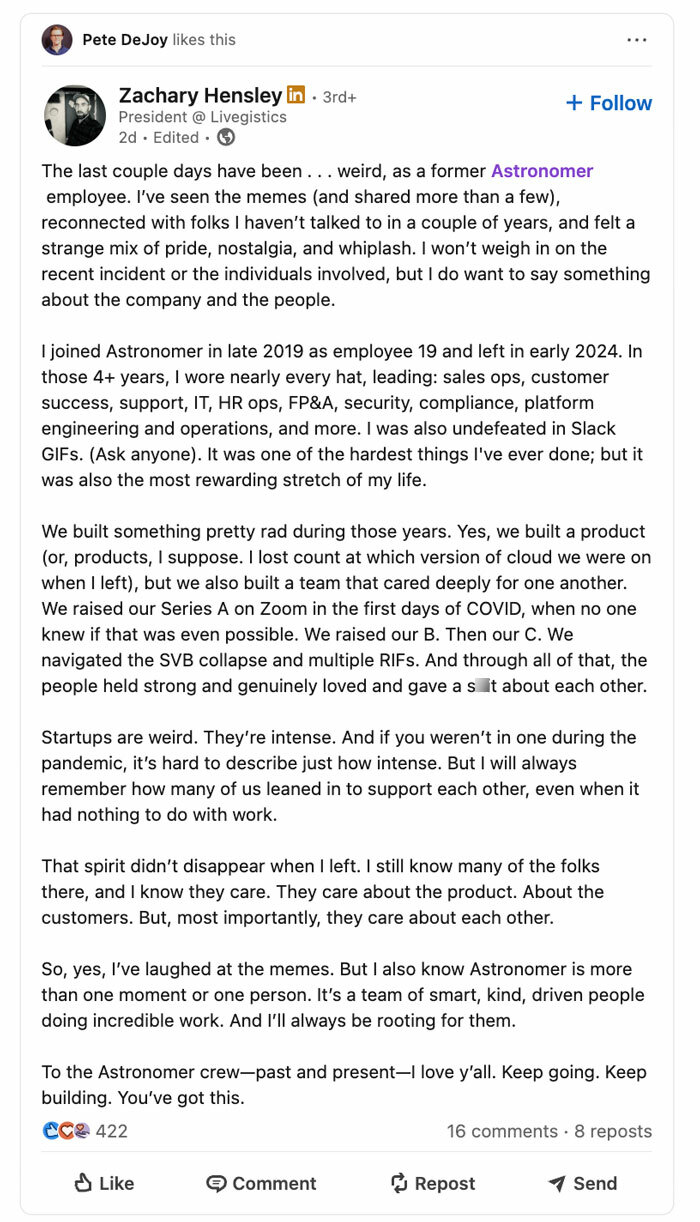Click the Send paper-plane icon
Screen dimensions: 700x1222
557,1183
